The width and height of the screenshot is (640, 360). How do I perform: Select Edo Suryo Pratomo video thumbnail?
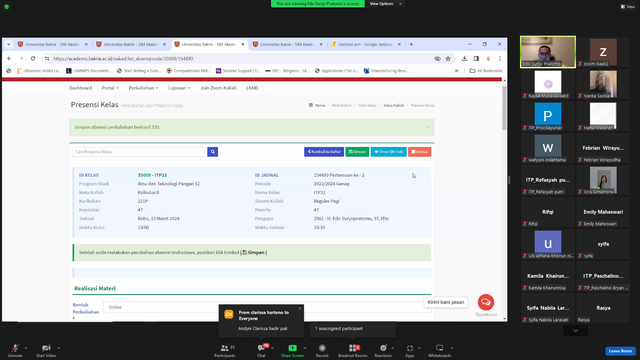548,52
